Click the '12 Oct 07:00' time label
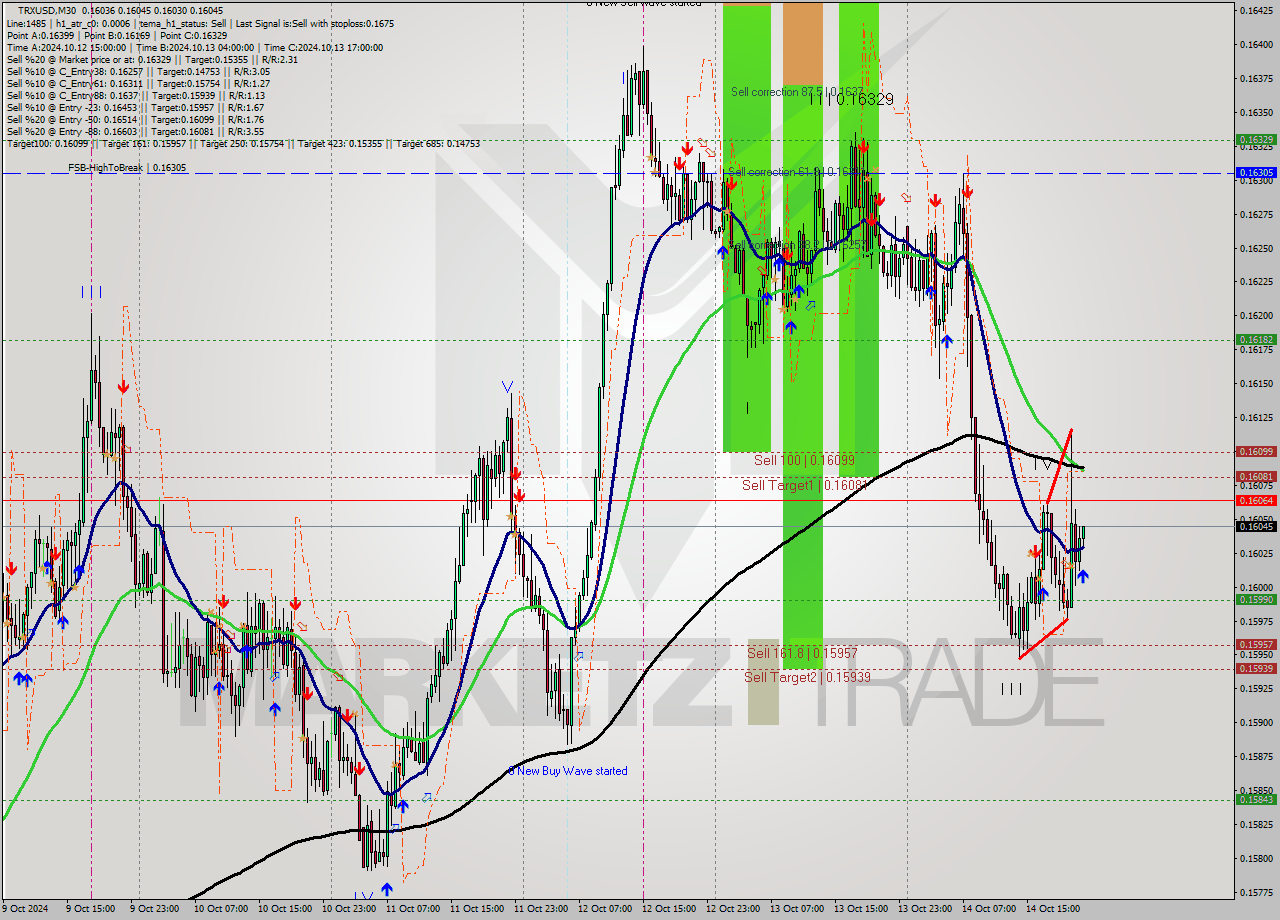The width and height of the screenshot is (1280, 920). [x=604, y=909]
